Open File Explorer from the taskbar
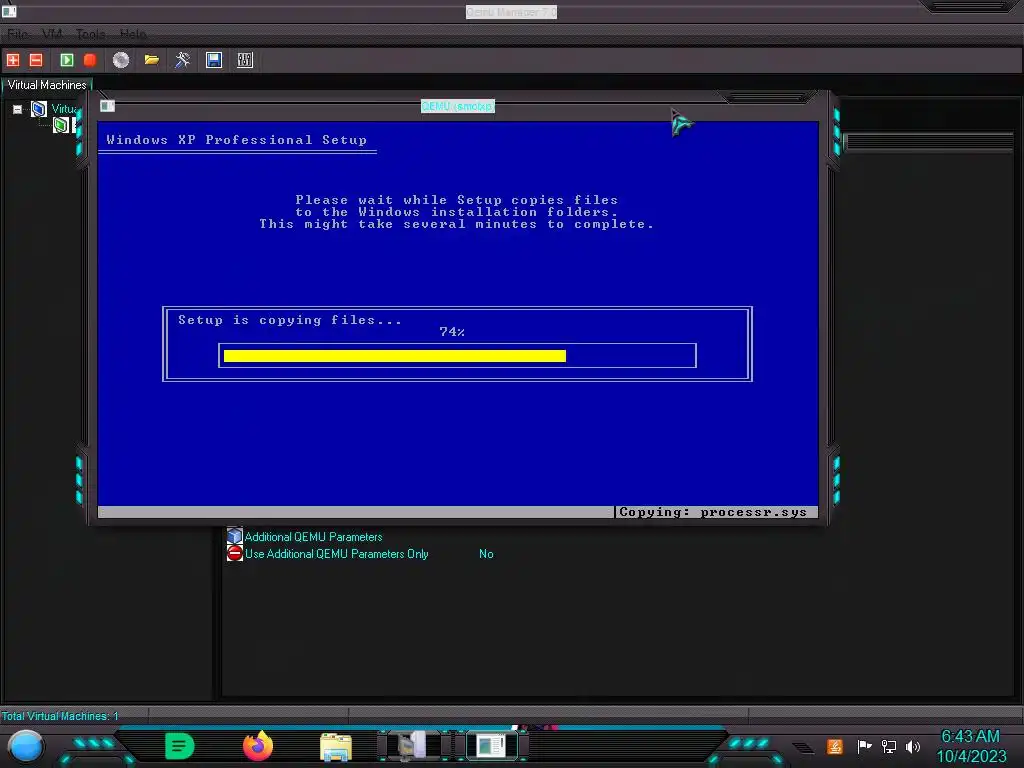The height and width of the screenshot is (768, 1024). coord(336,746)
